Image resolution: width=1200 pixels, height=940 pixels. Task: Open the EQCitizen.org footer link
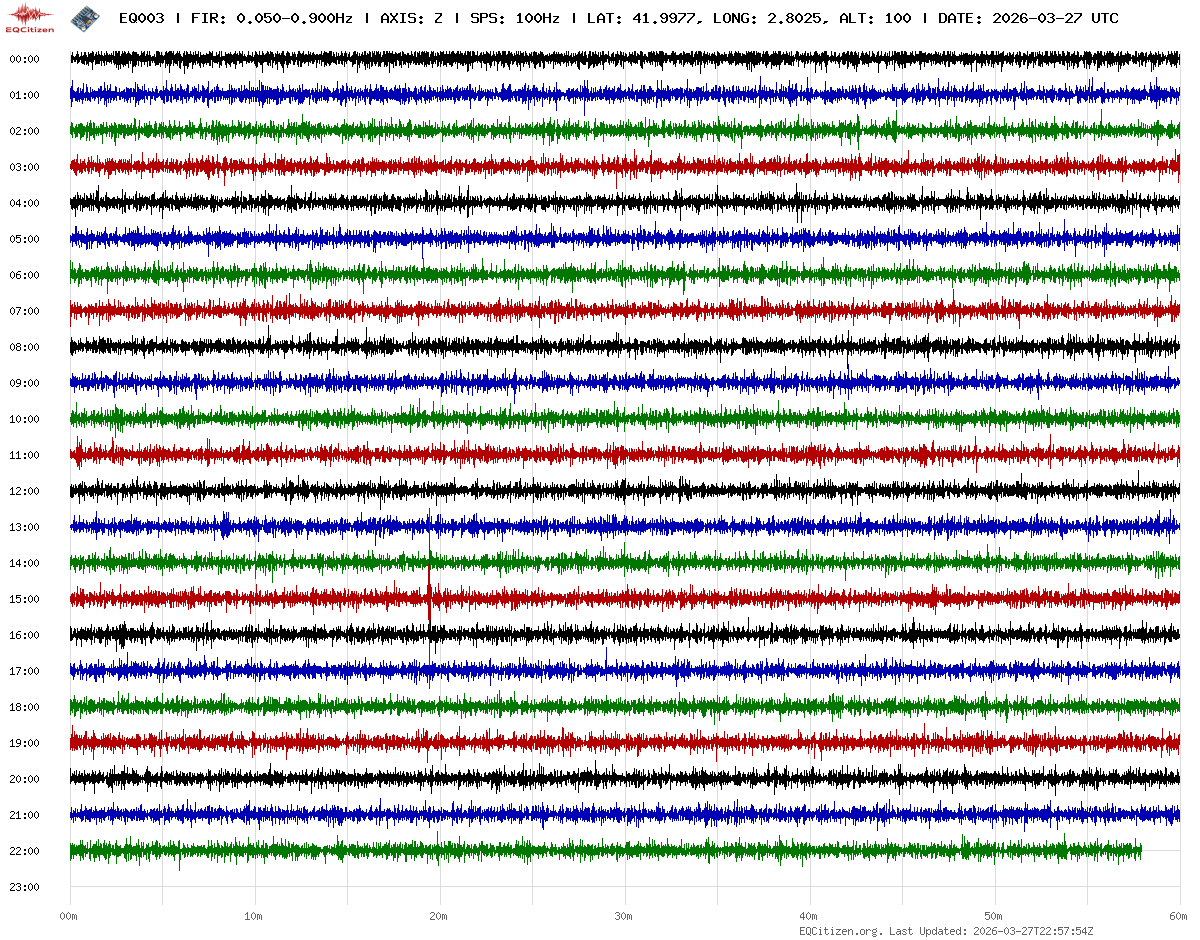tap(840, 931)
